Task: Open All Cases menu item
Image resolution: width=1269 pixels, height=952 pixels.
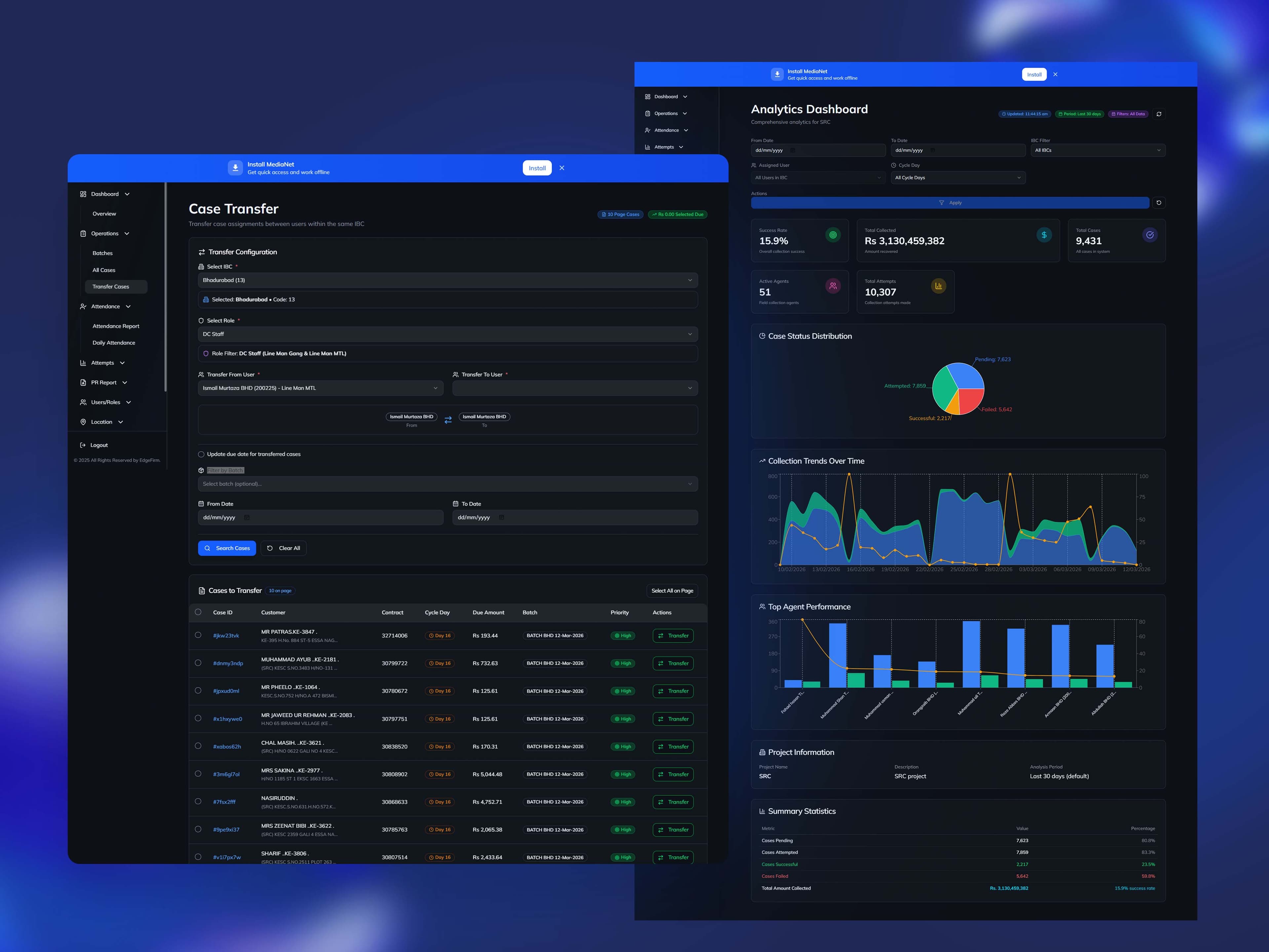Action: pyautogui.click(x=104, y=270)
